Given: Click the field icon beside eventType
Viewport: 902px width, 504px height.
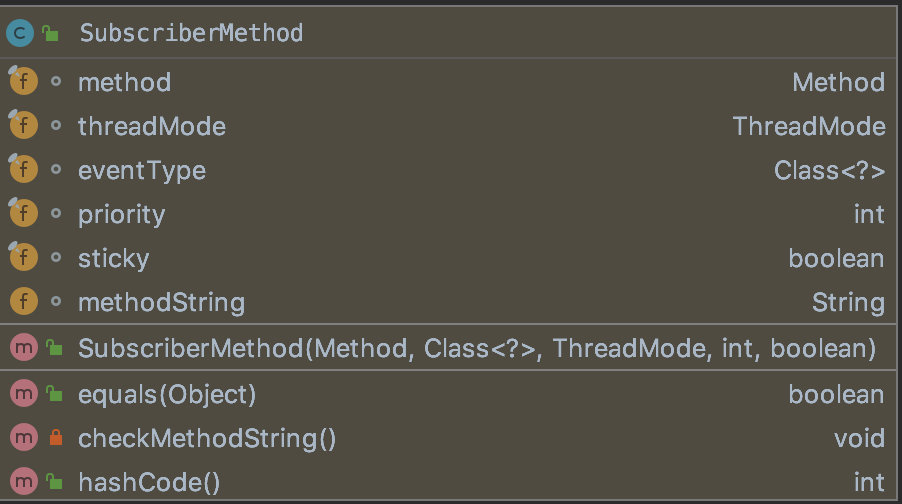Looking at the screenshot, I should (22, 170).
